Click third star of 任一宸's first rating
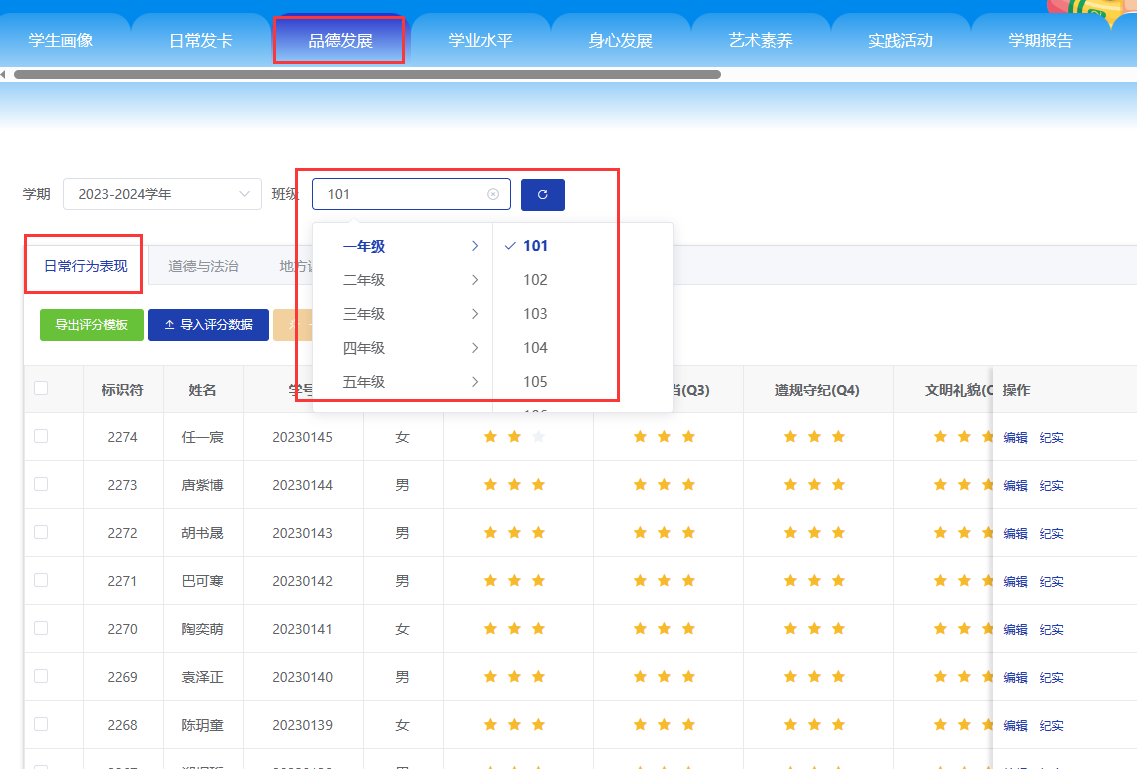This screenshot has width=1137, height=769. click(x=538, y=436)
